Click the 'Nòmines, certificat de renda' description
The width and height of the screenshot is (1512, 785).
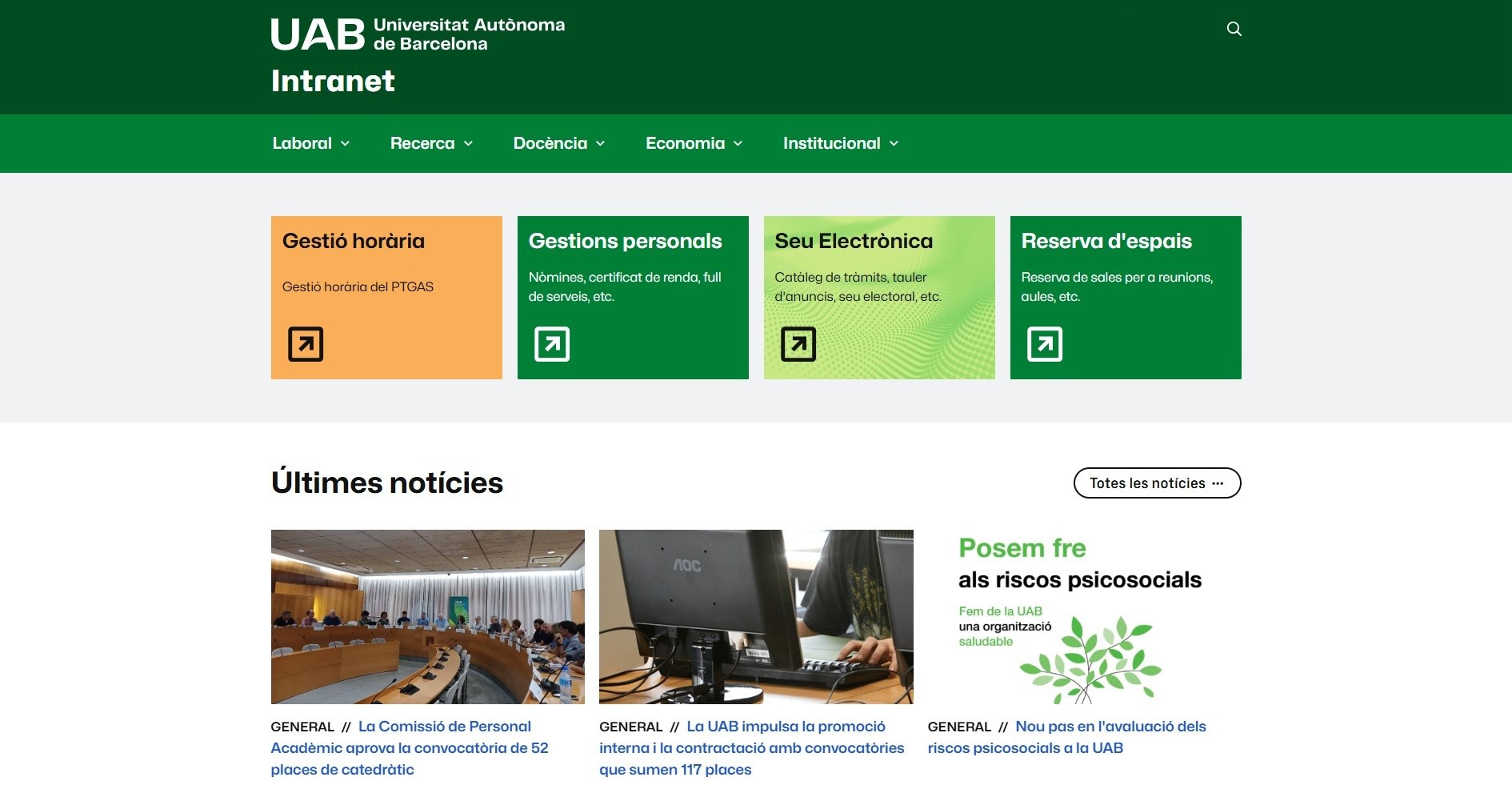[x=625, y=286]
